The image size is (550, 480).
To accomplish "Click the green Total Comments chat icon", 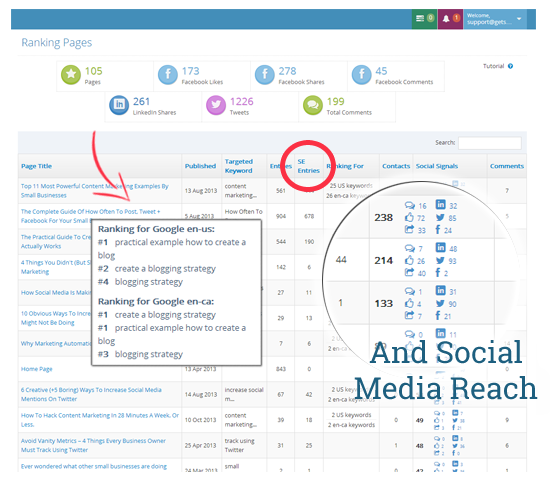I will (x=313, y=105).
